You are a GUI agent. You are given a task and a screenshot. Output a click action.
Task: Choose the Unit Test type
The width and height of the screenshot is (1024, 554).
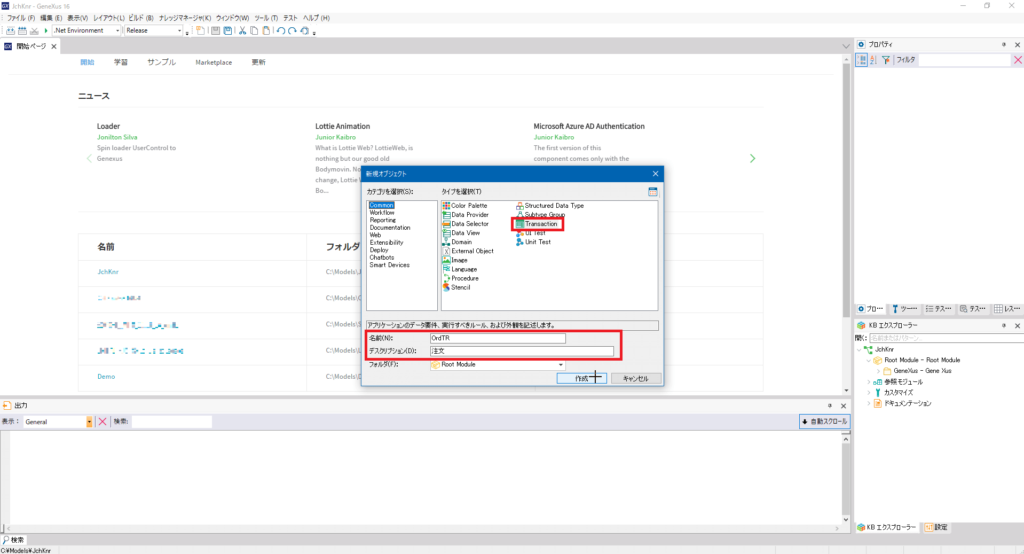(x=533, y=242)
